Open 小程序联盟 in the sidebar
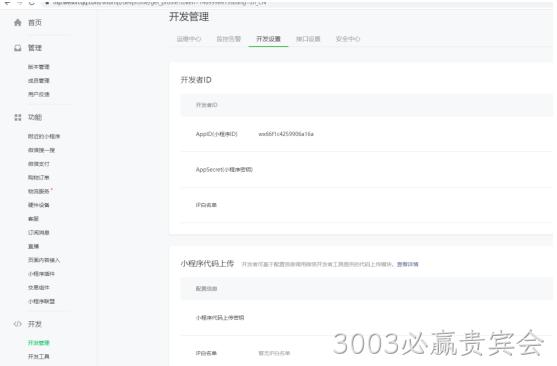This screenshot has width=557, height=366. pyautogui.click(x=41, y=301)
